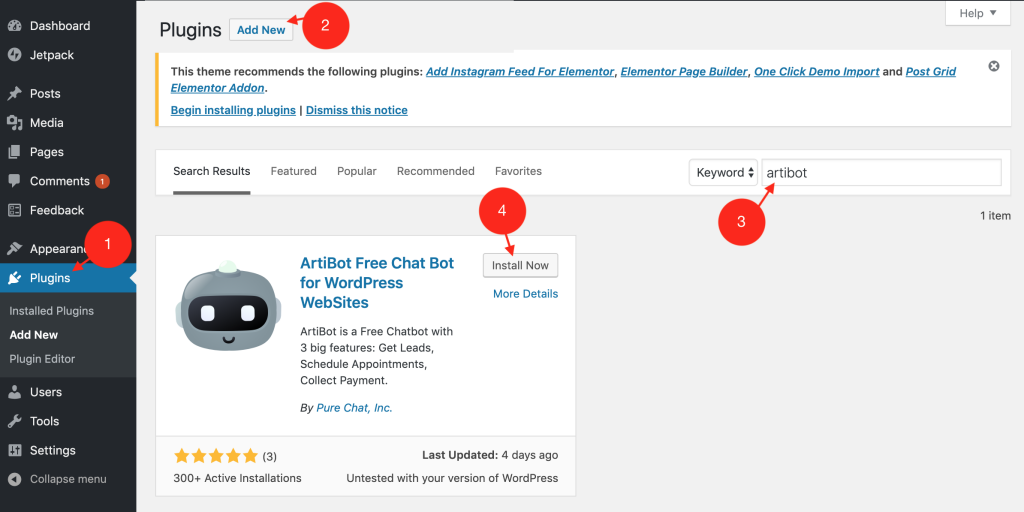Click the Plugins plug icon
Image resolution: width=1024 pixels, height=512 pixels.
(14, 278)
